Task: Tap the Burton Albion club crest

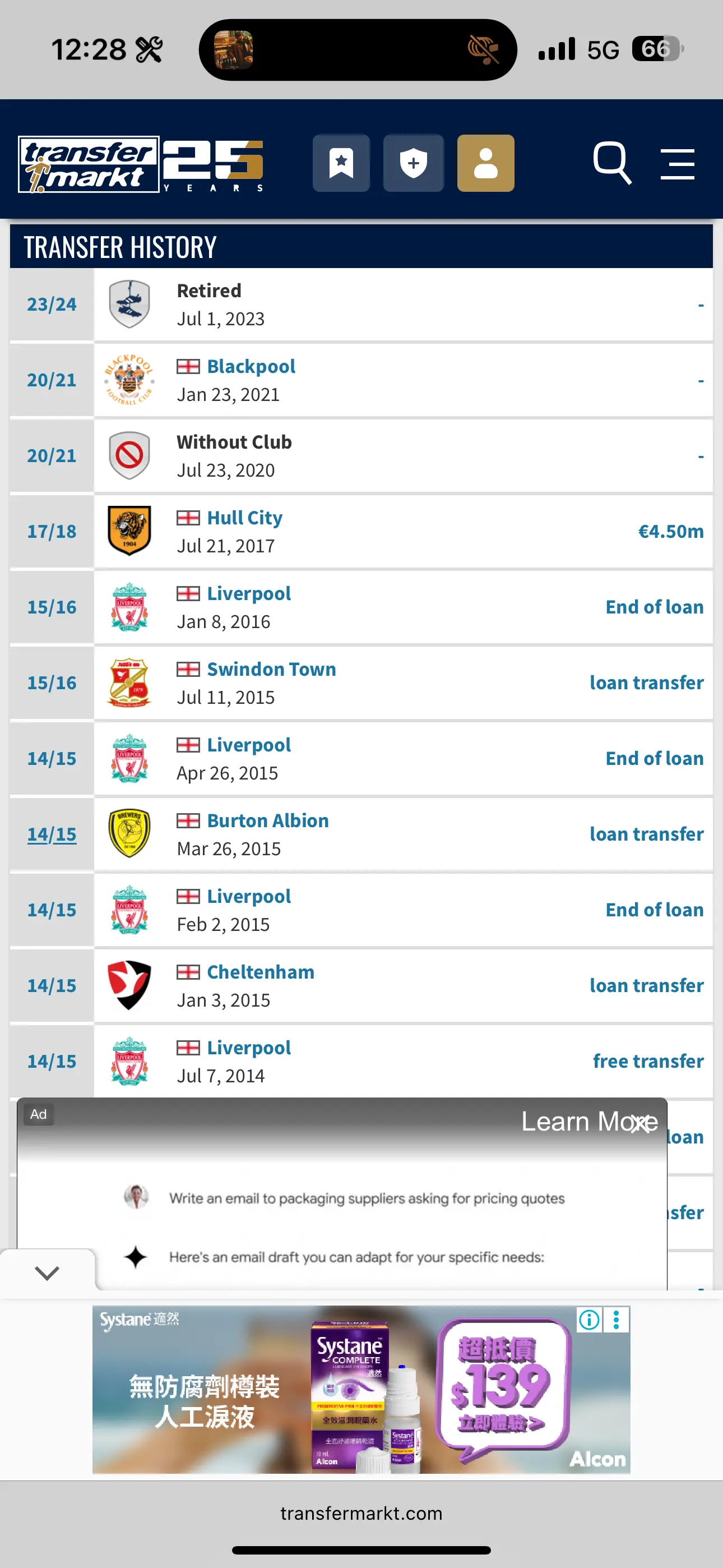Action: coord(129,833)
